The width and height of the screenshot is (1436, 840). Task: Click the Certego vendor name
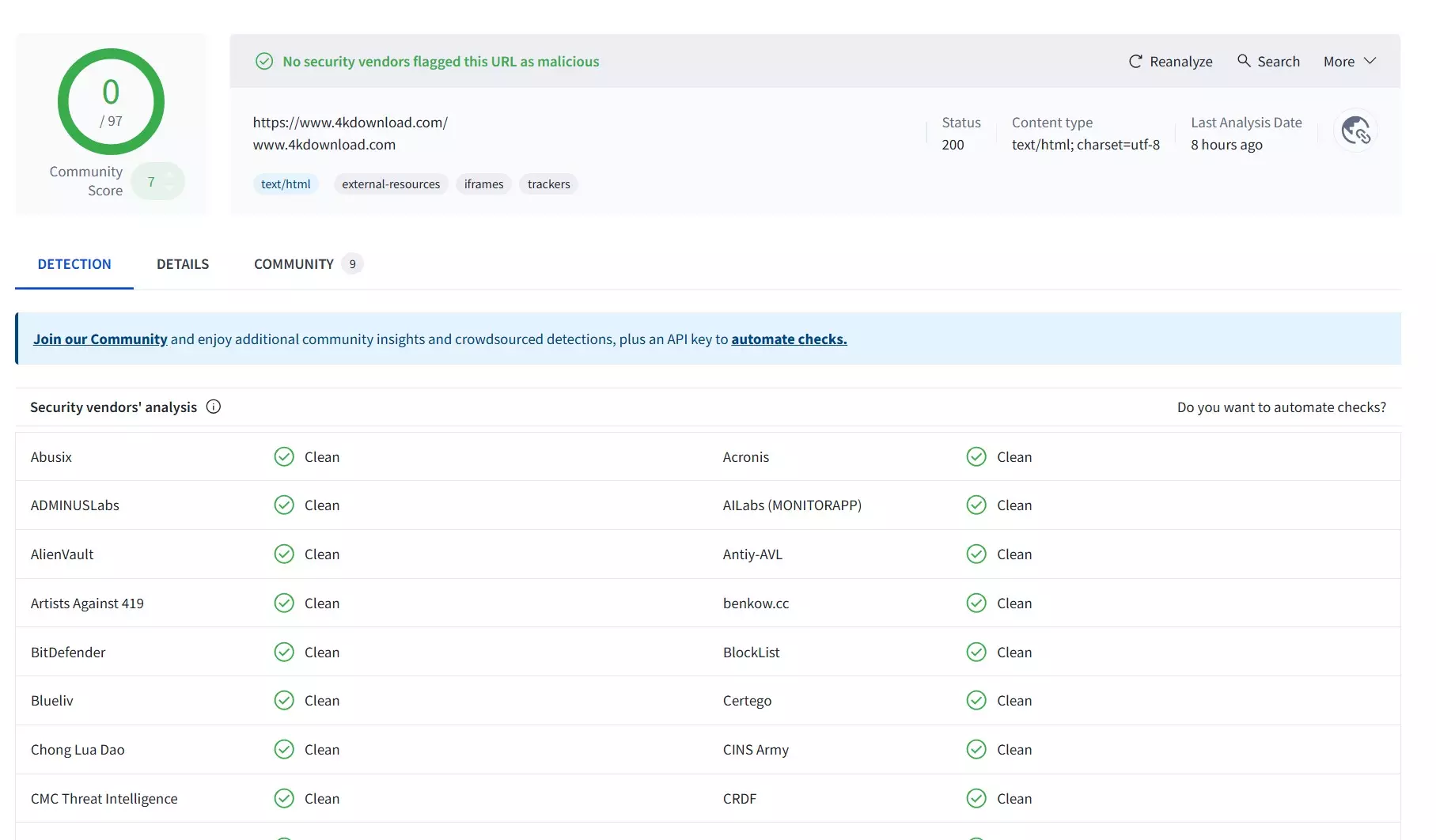[747, 700]
